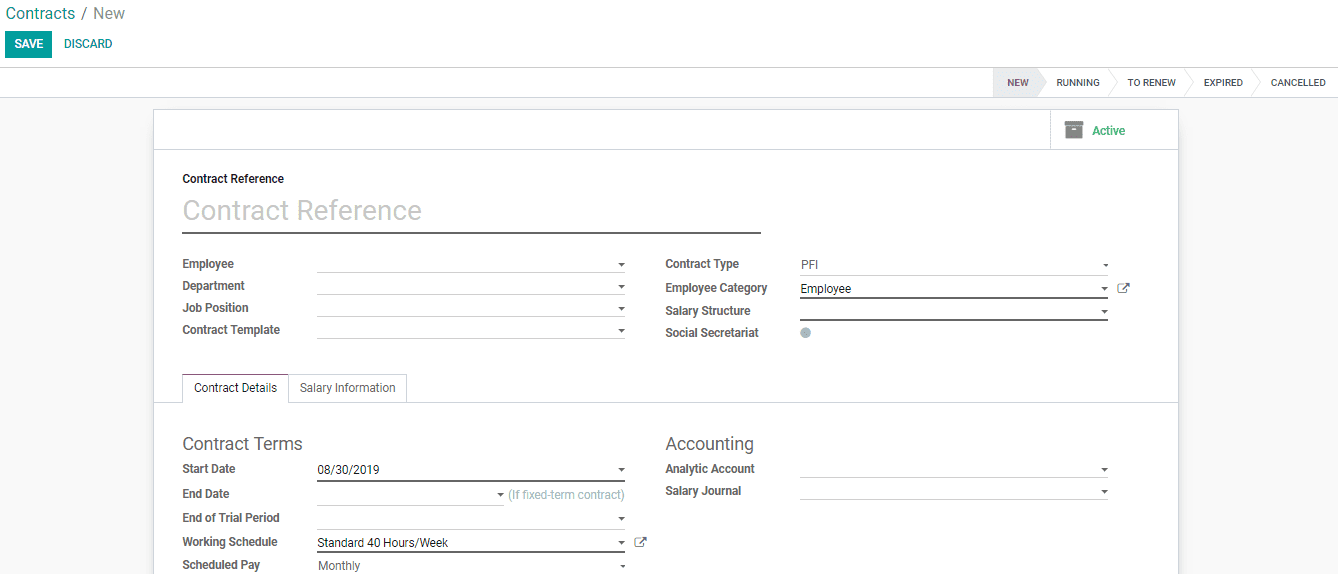
Task: Click the Contract Terms heading
Action: point(242,444)
